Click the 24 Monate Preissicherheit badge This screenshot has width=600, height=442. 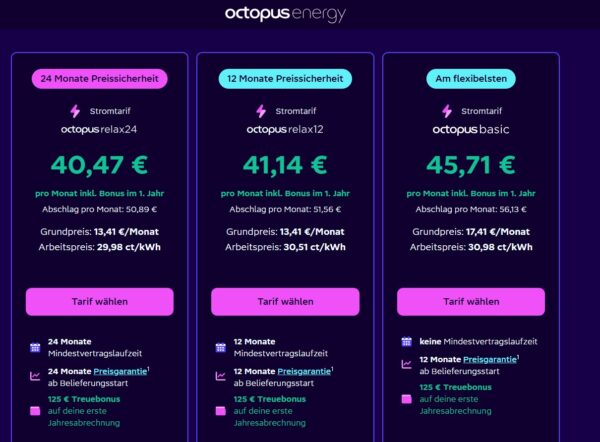(99, 78)
